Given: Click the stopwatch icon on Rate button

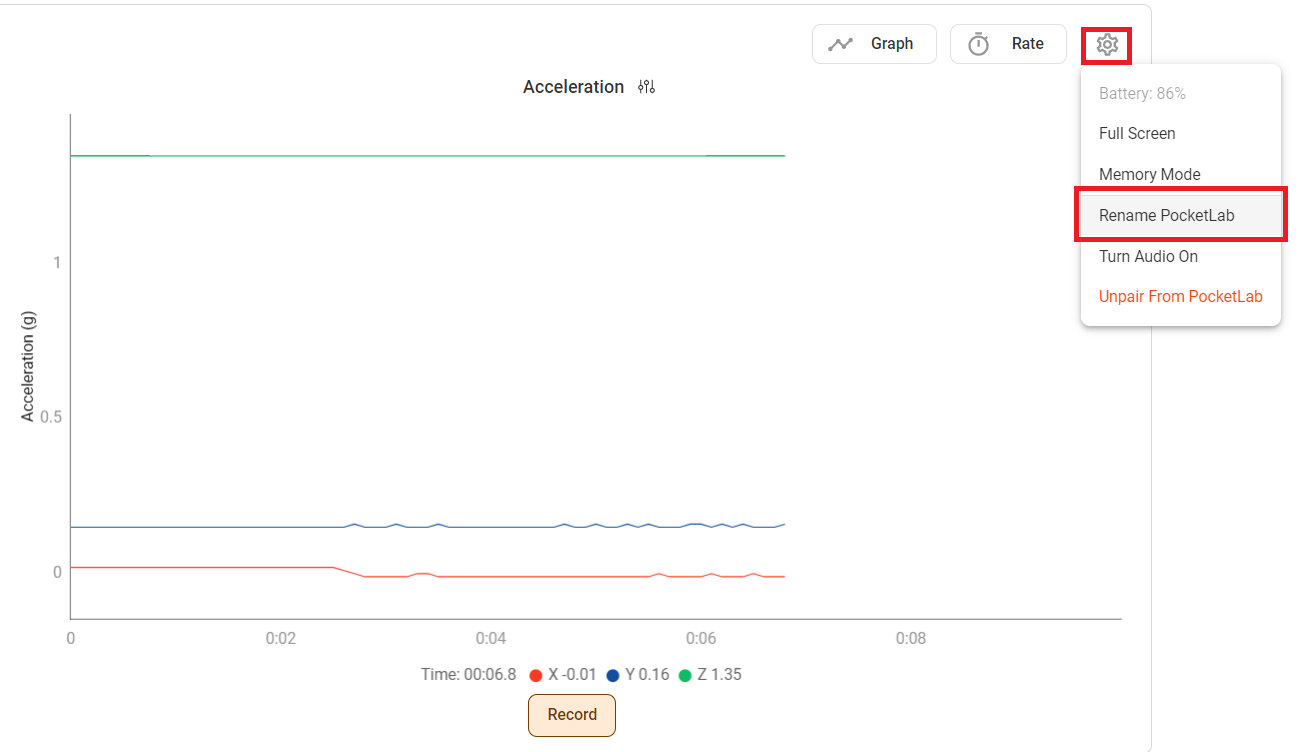Looking at the screenshot, I should coord(978,44).
